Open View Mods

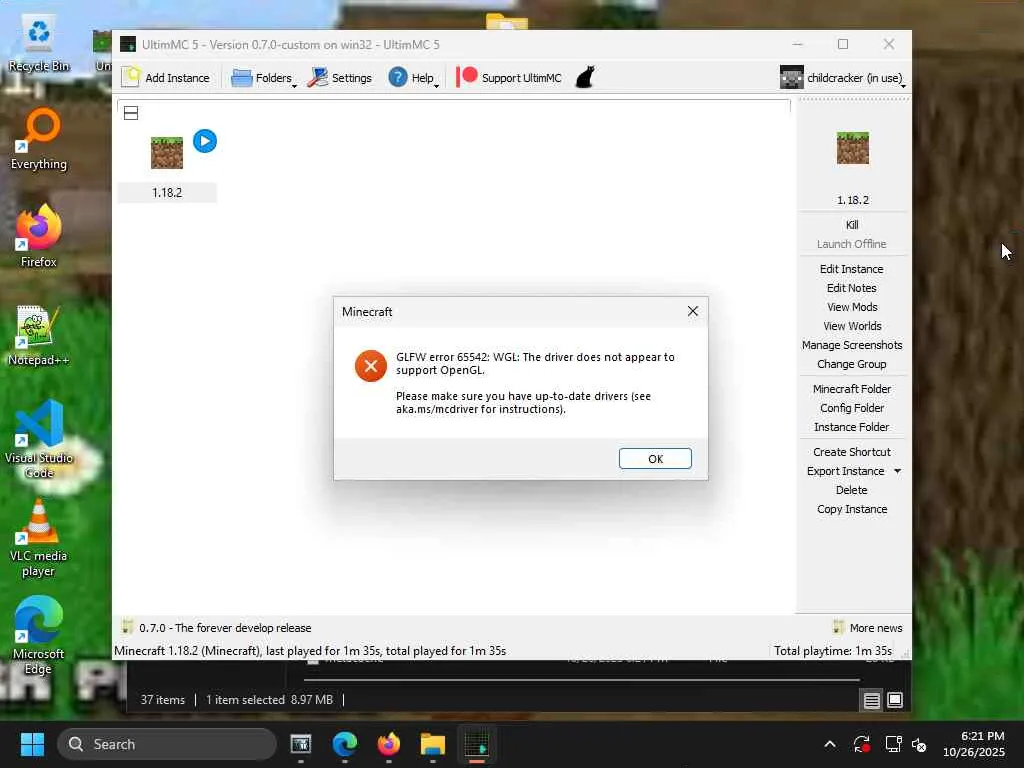(x=852, y=307)
